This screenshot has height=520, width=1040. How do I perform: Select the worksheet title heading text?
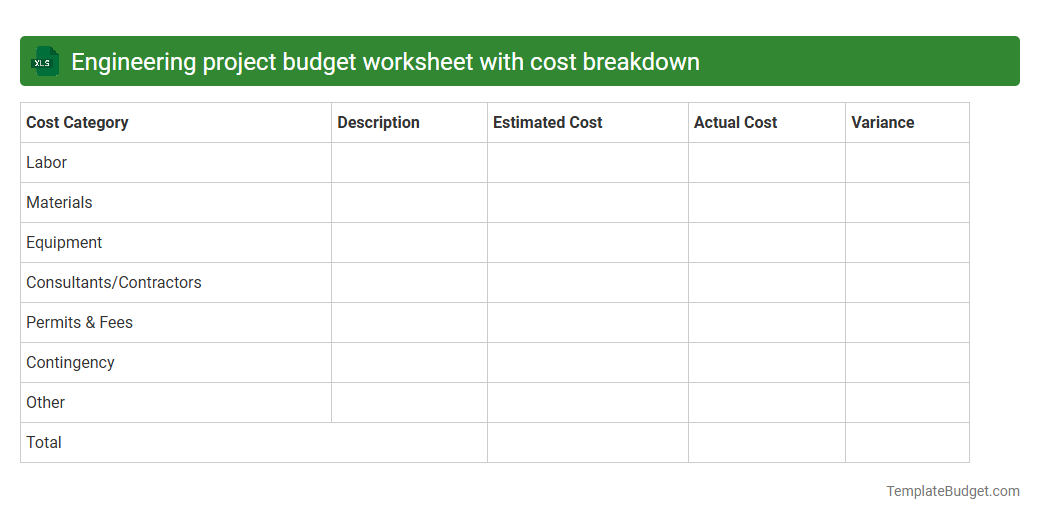point(385,62)
